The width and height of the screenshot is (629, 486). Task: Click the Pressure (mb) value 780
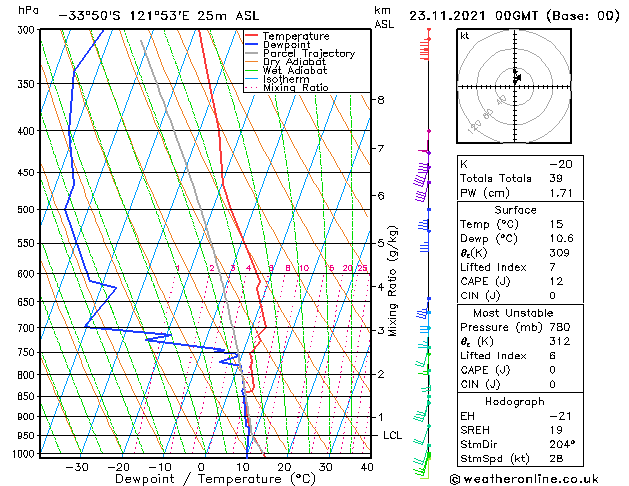point(560,327)
